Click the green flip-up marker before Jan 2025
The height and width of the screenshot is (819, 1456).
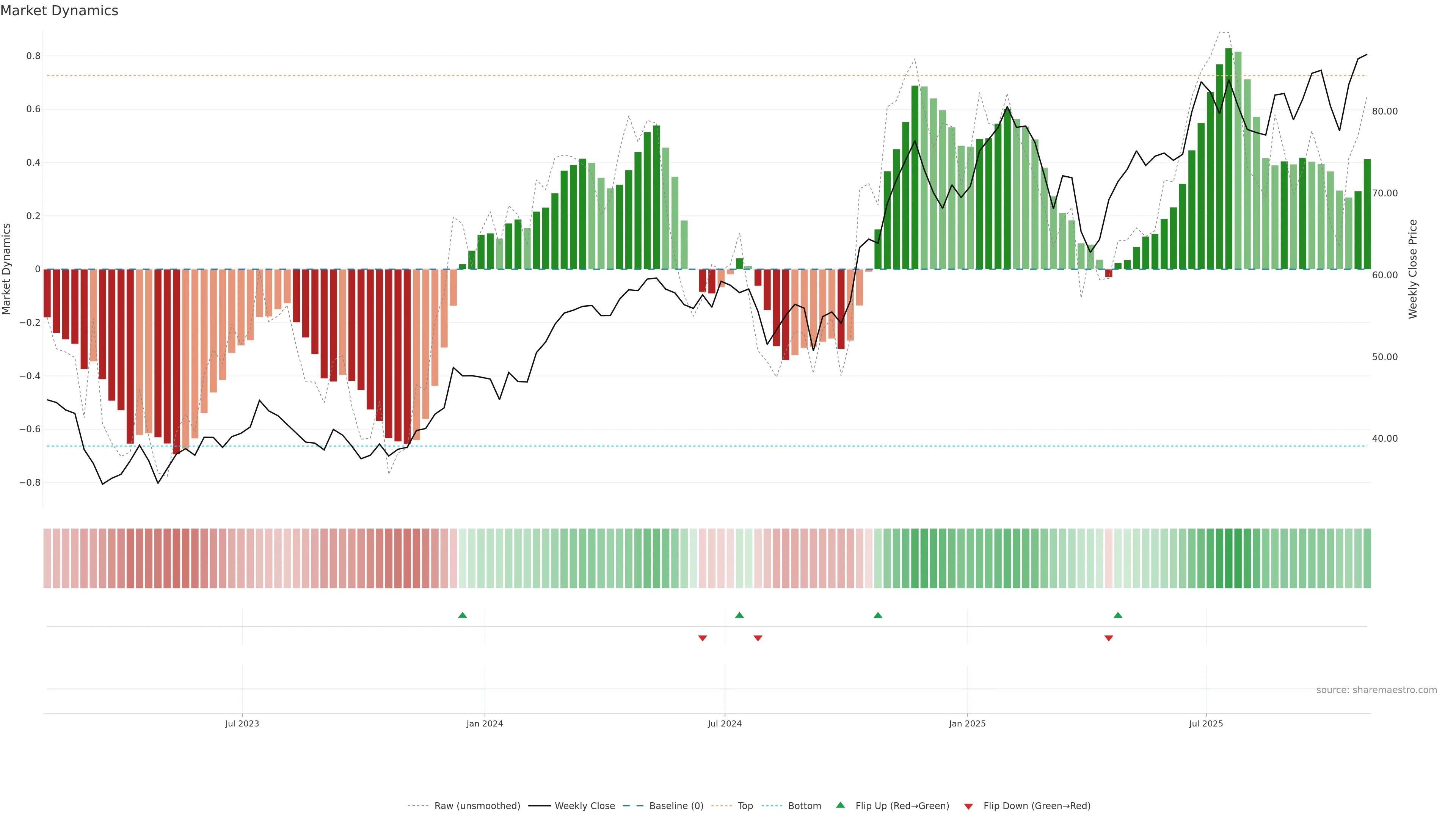pos(878,615)
